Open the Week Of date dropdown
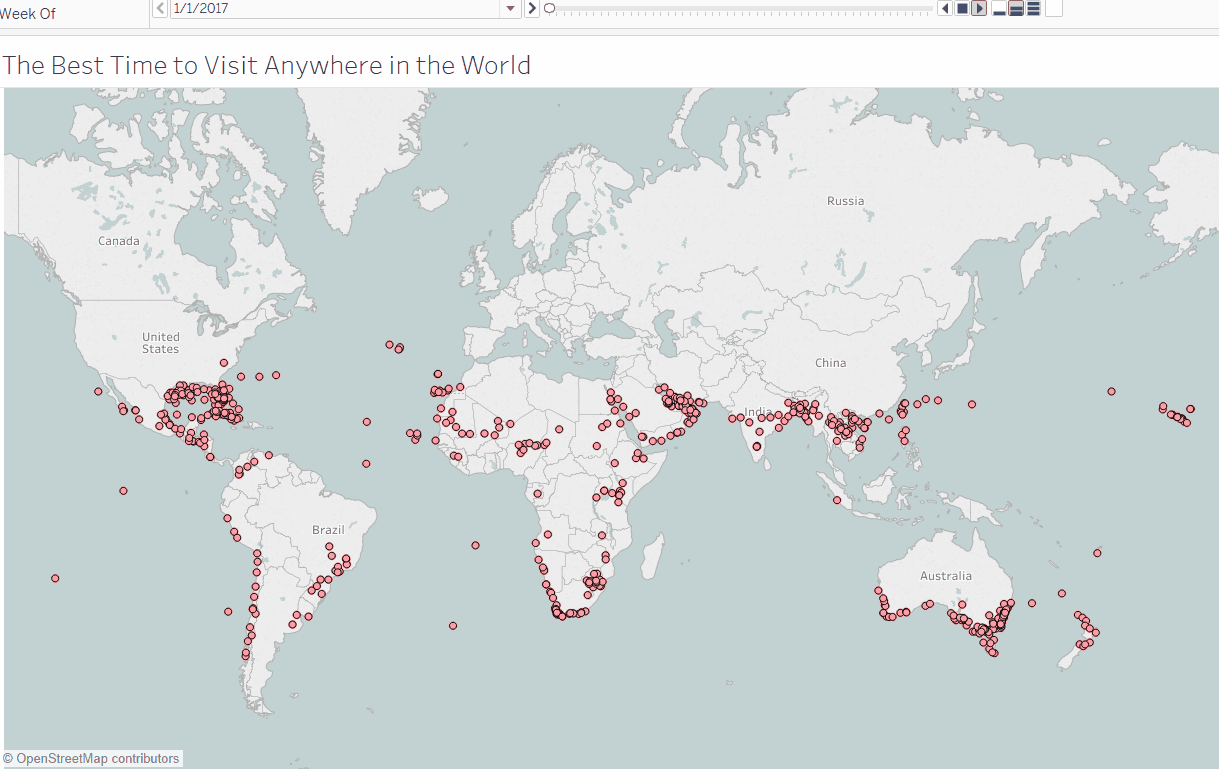 511,9
